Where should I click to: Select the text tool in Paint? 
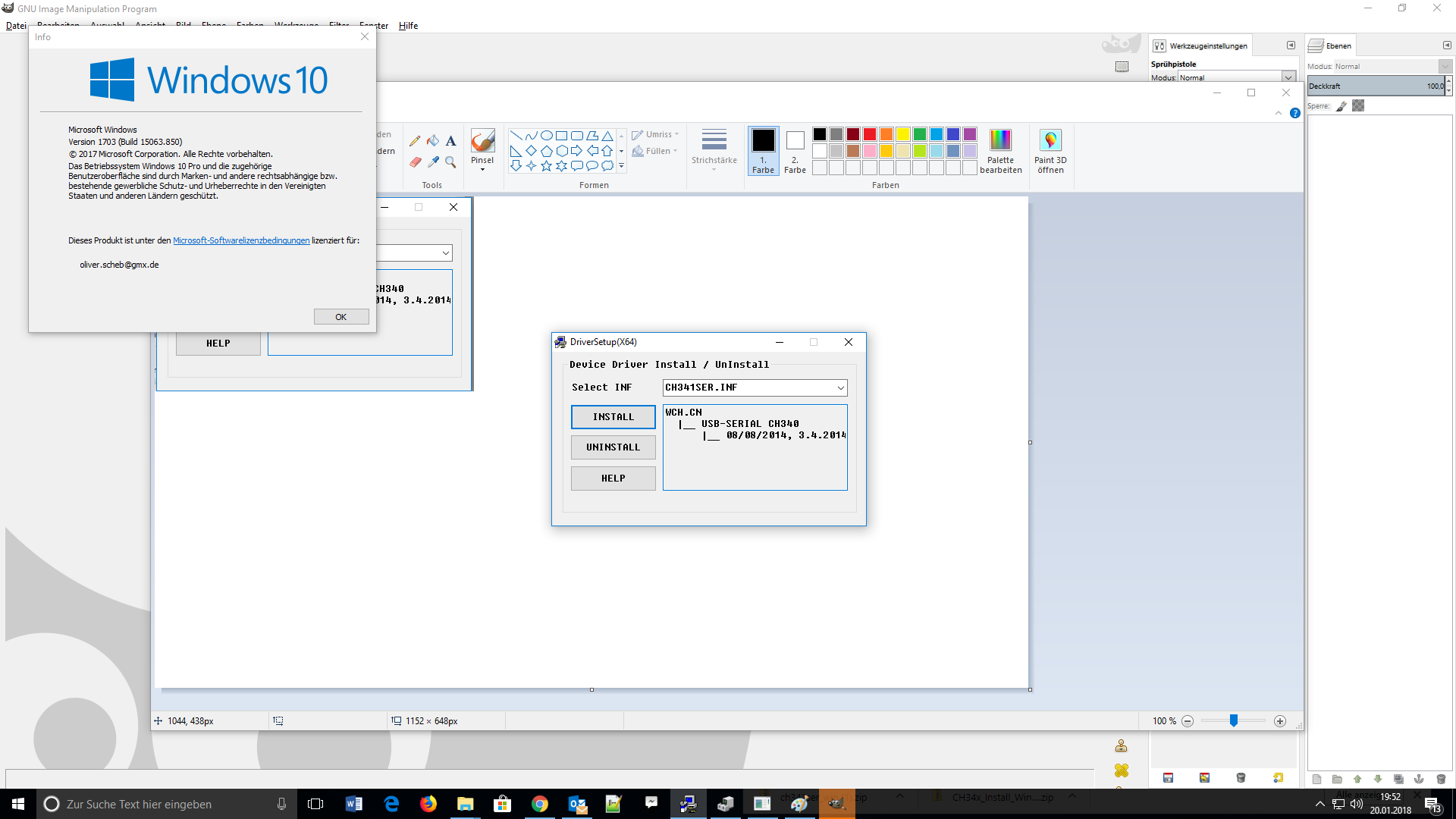(x=450, y=141)
